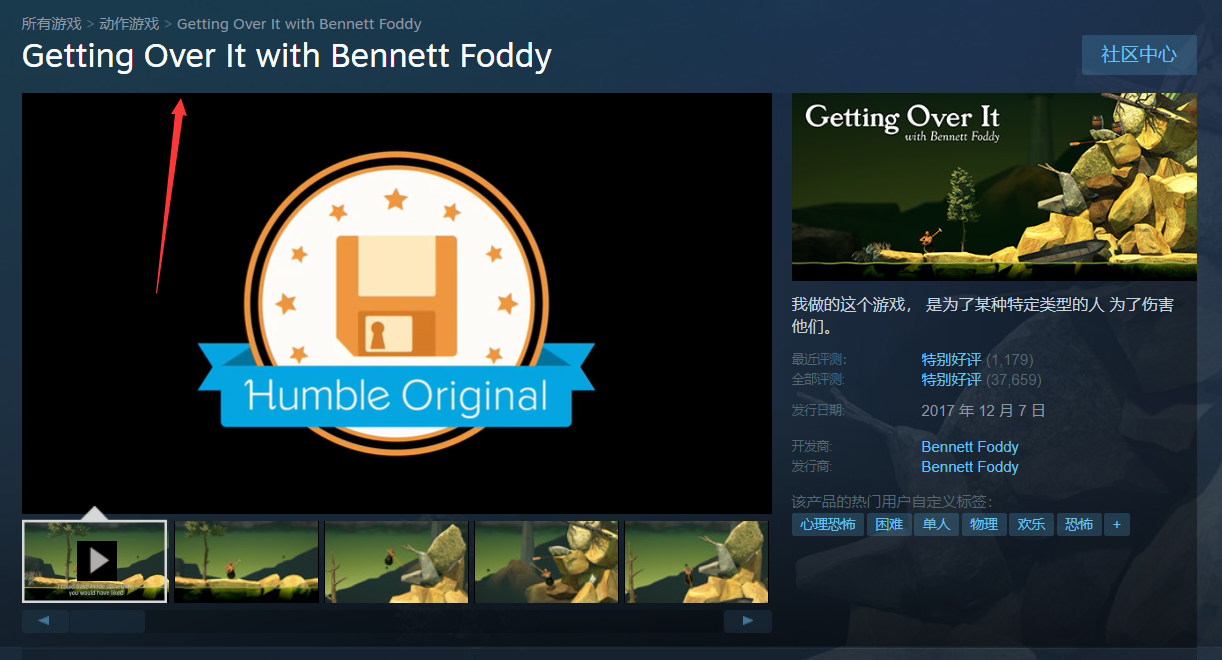Screen dimensions: 1222x660
Task: View recent reviews 特别好评 rating
Action: [x=951, y=360]
